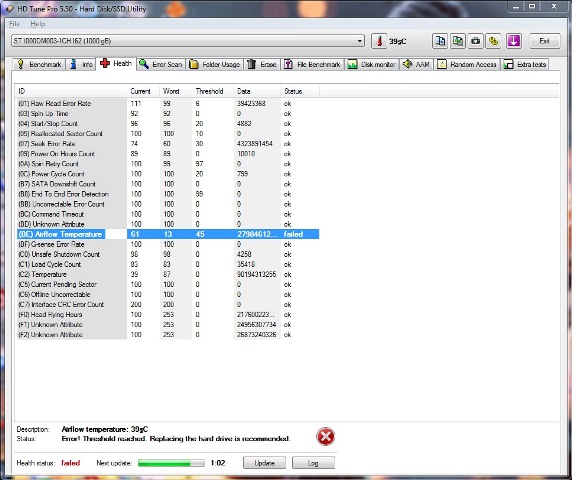Screen dimensions: 572x480
Task: Click the copy text to clipboard icon
Action: pos(440,41)
